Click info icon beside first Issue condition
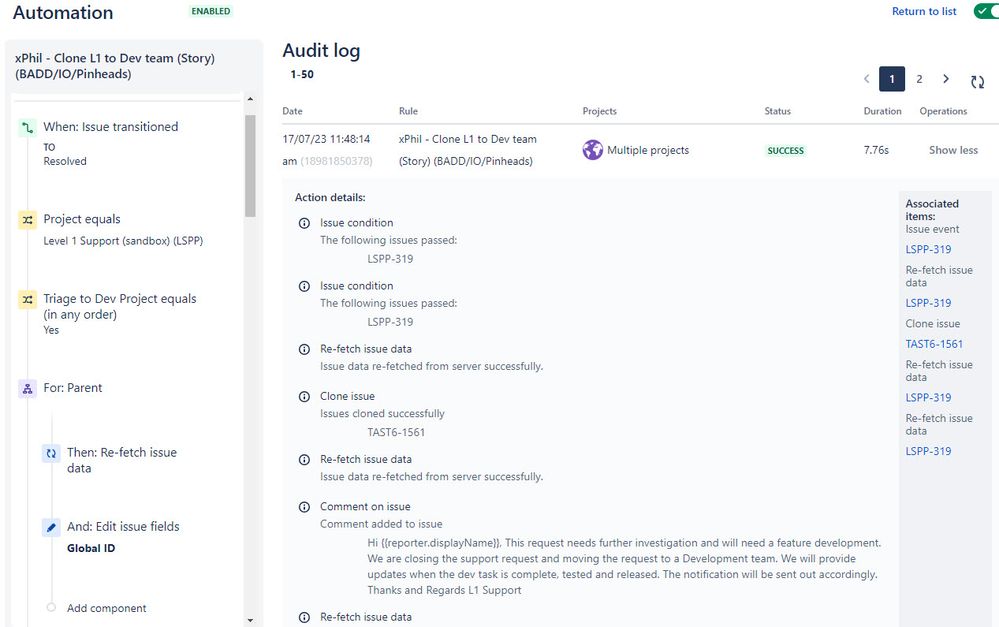The height and width of the screenshot is (627, 999). pyautogui.click(x=305, y=223)
